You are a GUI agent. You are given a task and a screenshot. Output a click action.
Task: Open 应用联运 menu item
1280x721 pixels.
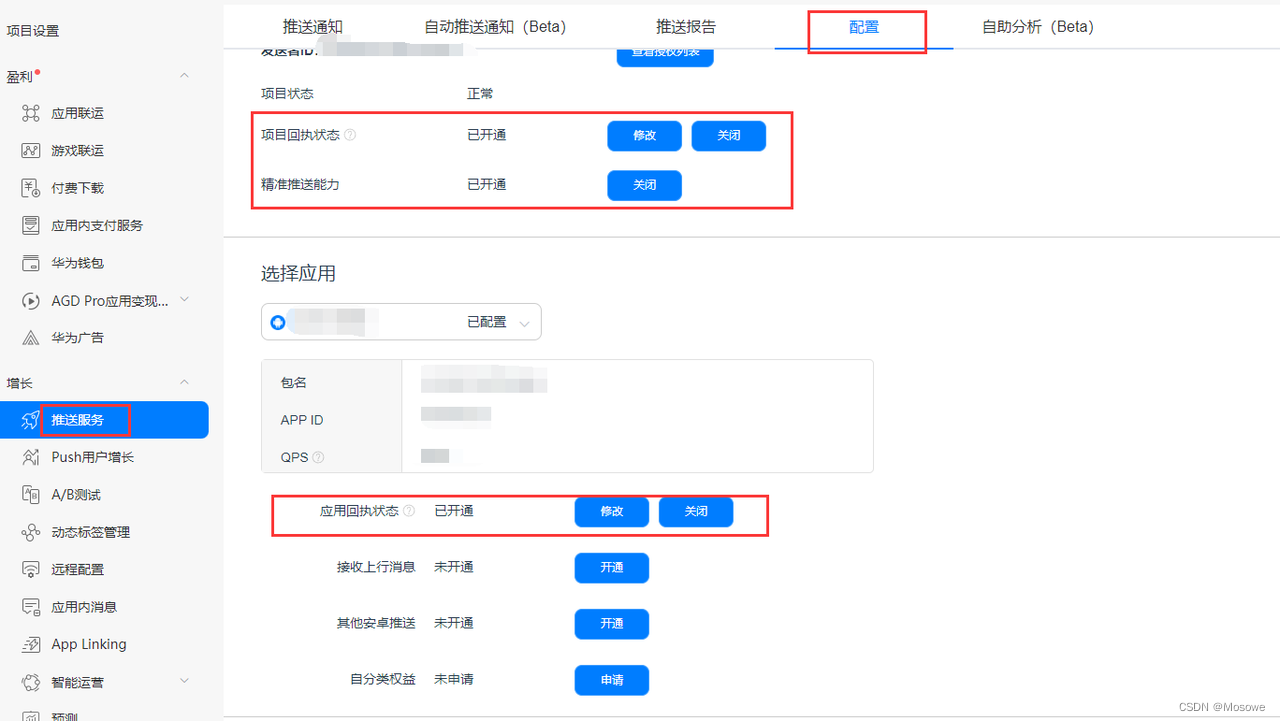[x=78, y=113]
